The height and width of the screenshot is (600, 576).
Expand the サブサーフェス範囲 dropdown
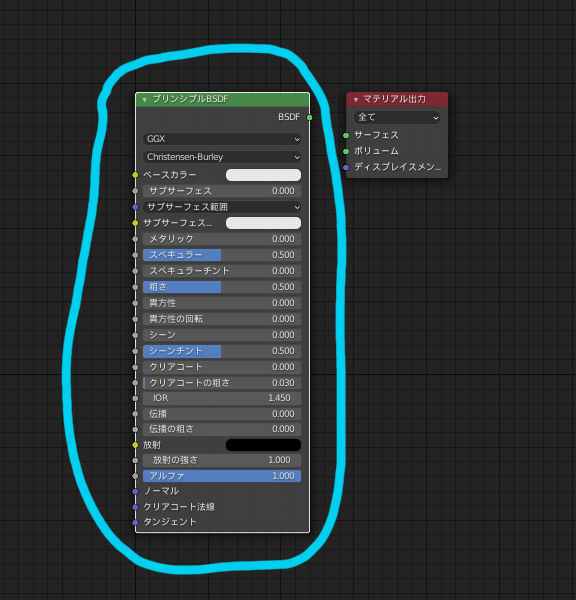[222, 207]
